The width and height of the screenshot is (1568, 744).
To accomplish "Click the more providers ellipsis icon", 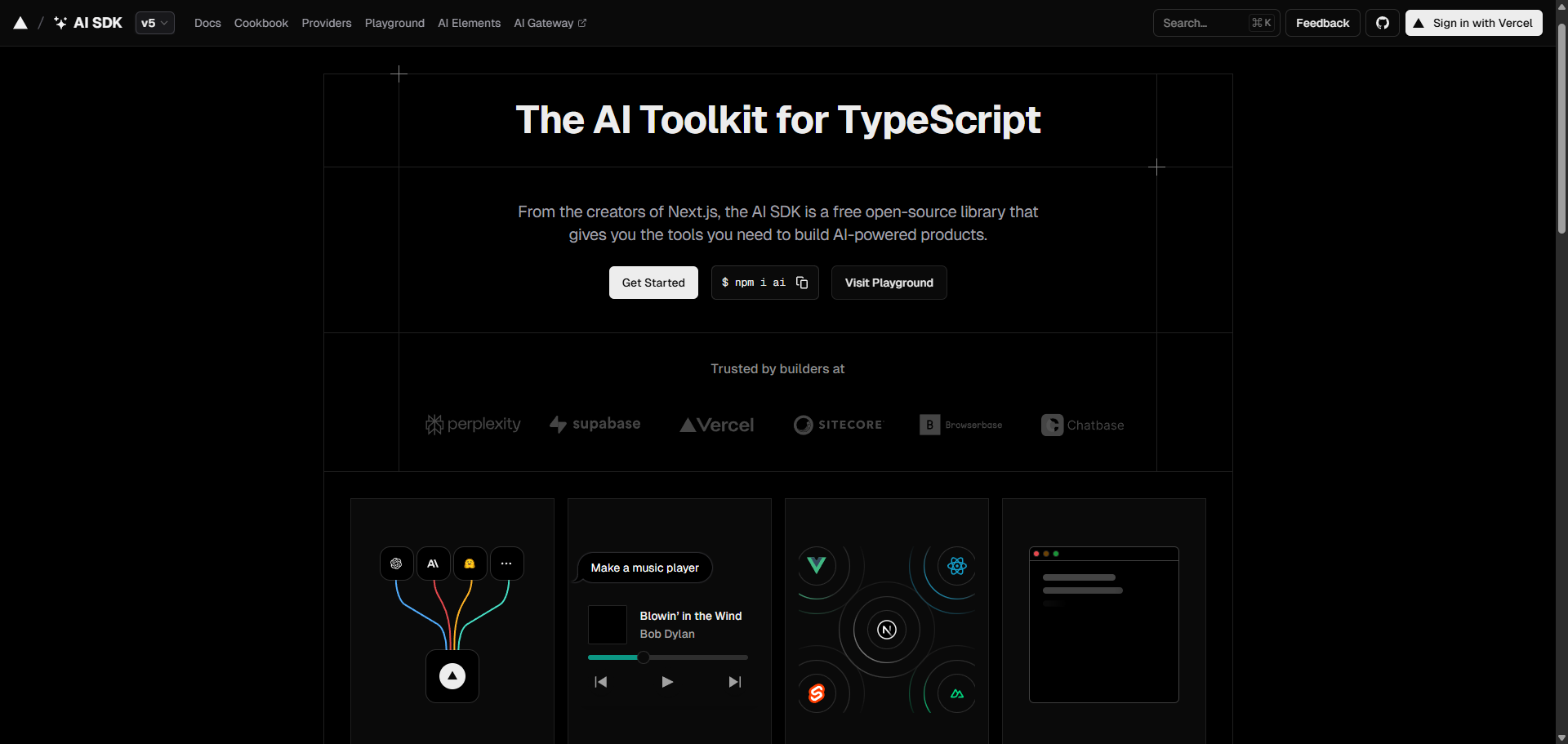I will coord(506,564).
